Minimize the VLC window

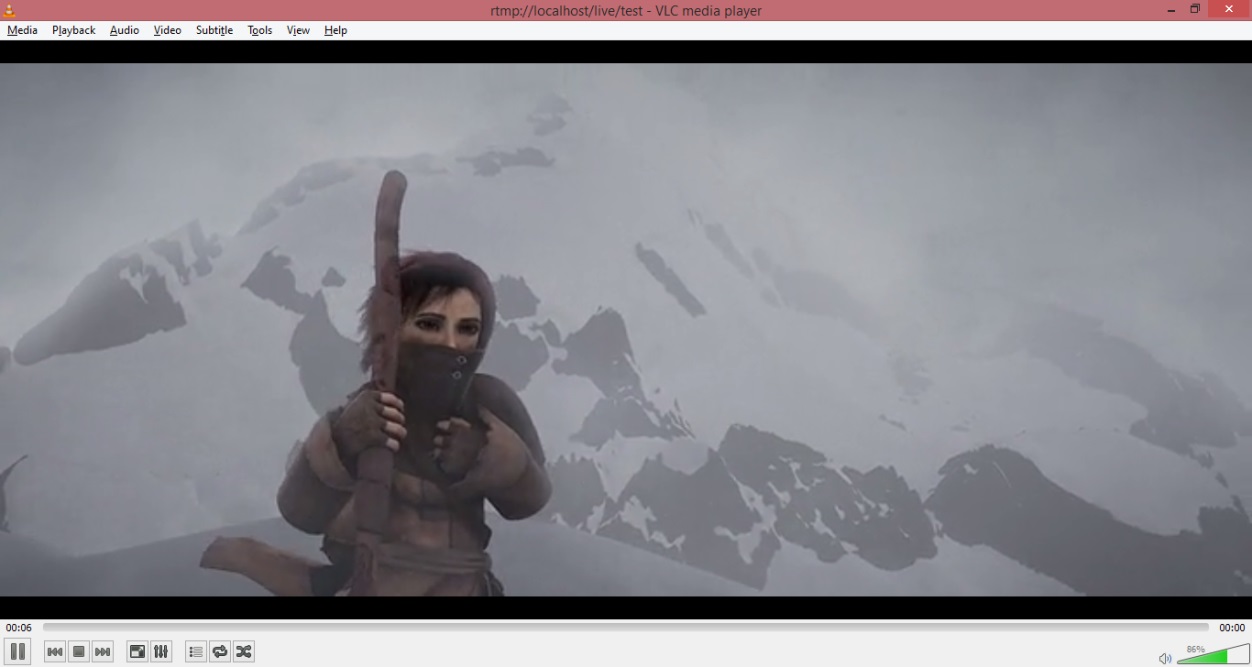coord(1172,10)
